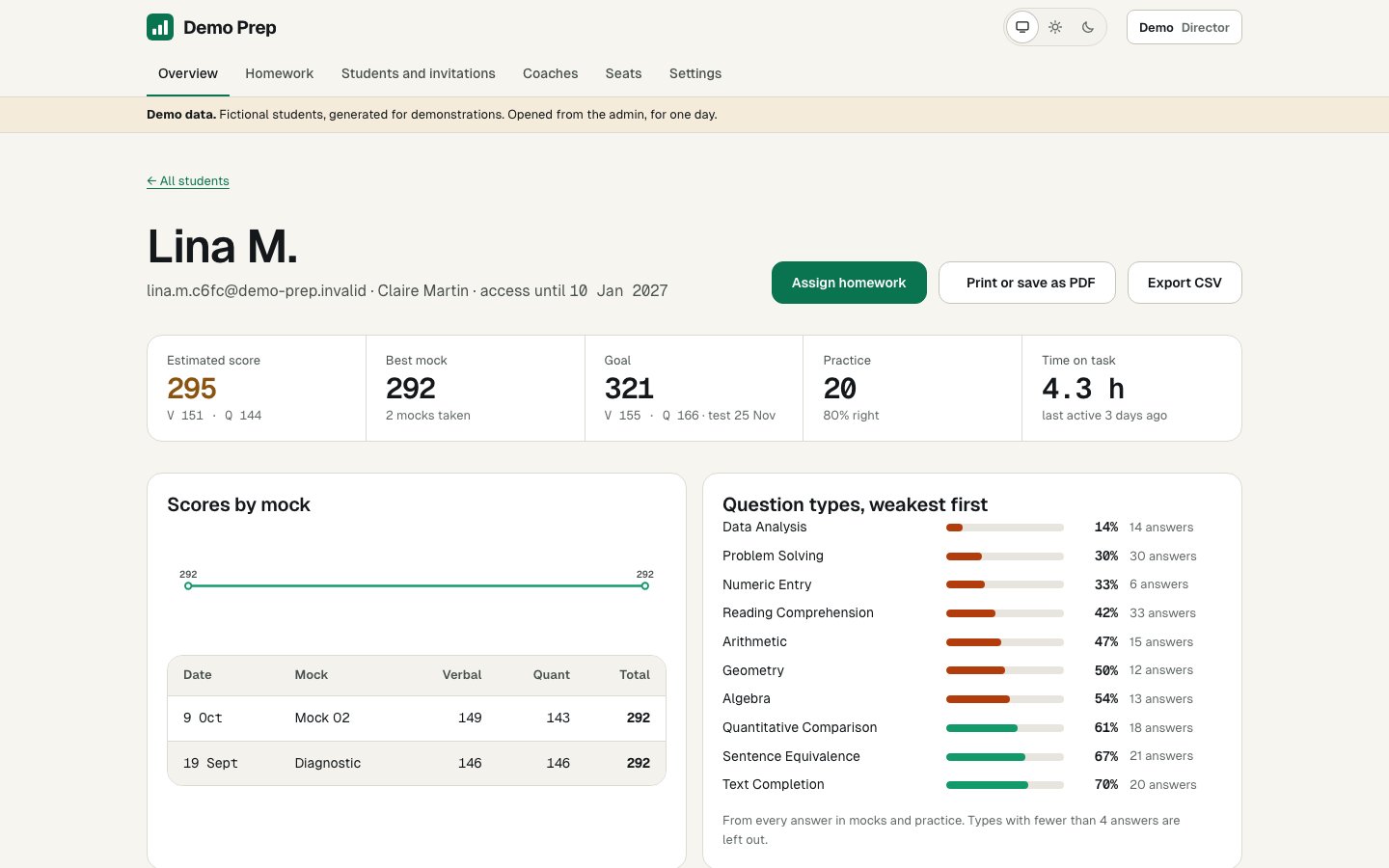Go back via All students link
This screenshot has width=1389, height=868.
[x=188, y=180]
